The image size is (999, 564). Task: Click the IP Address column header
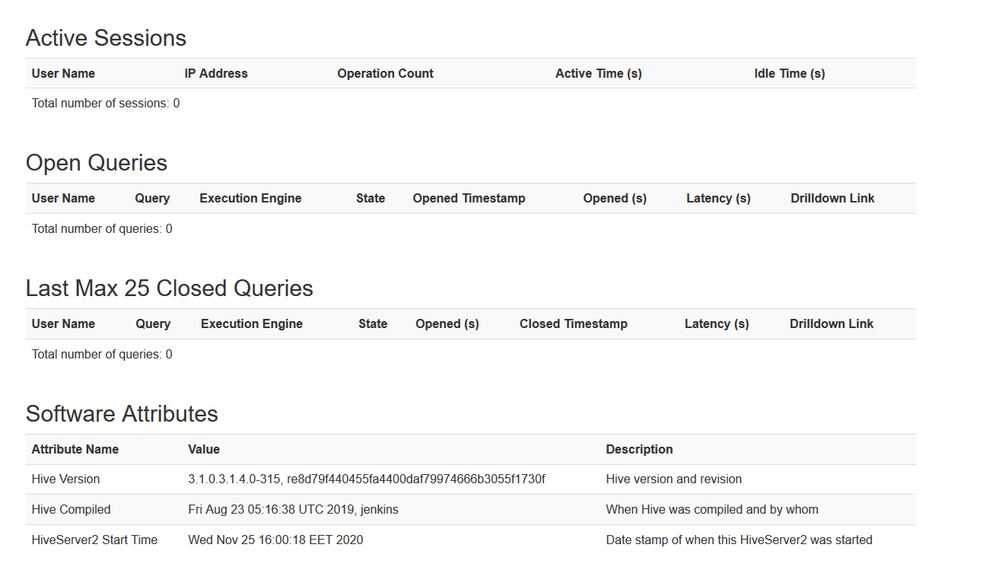pos(216,73)
